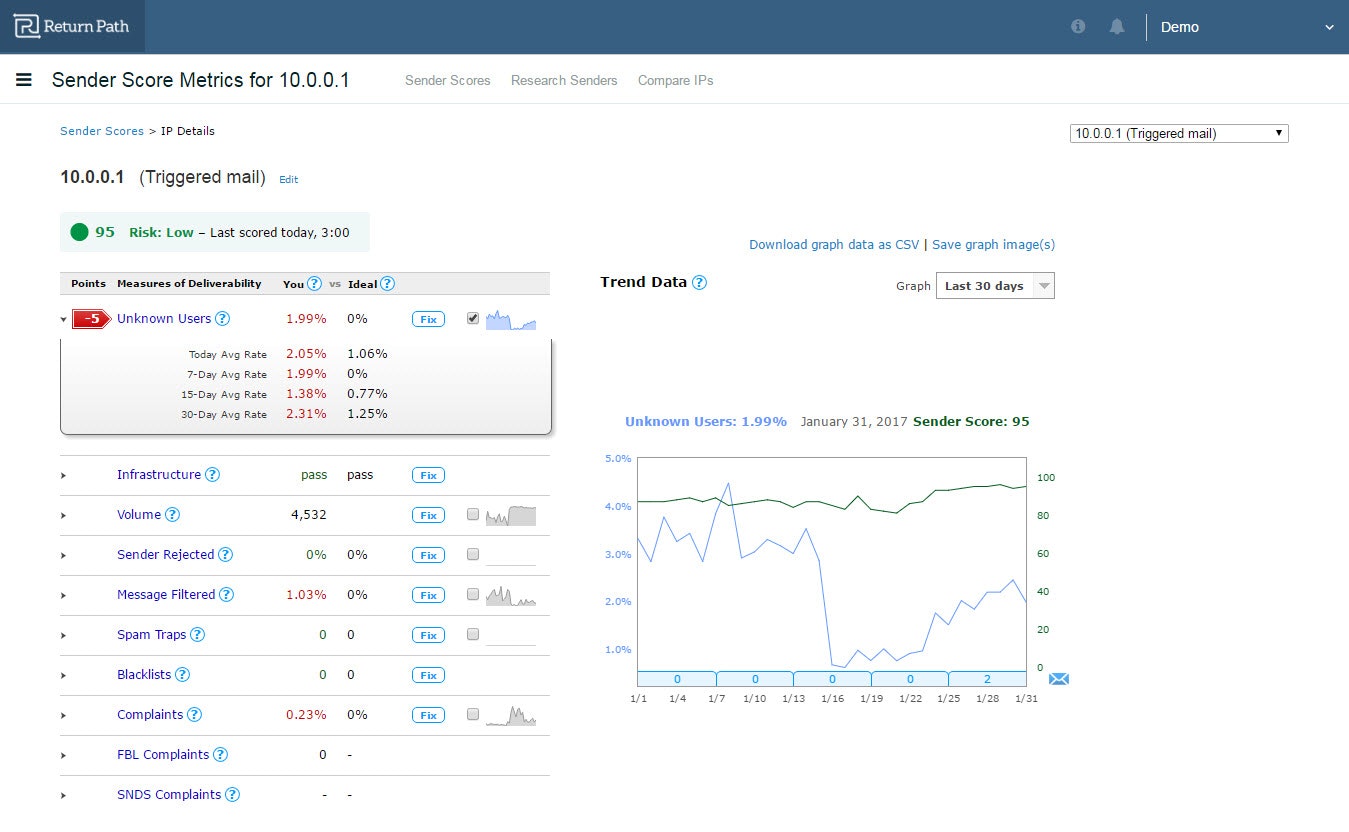Go to the Compare IPs tab

(676, 80)
